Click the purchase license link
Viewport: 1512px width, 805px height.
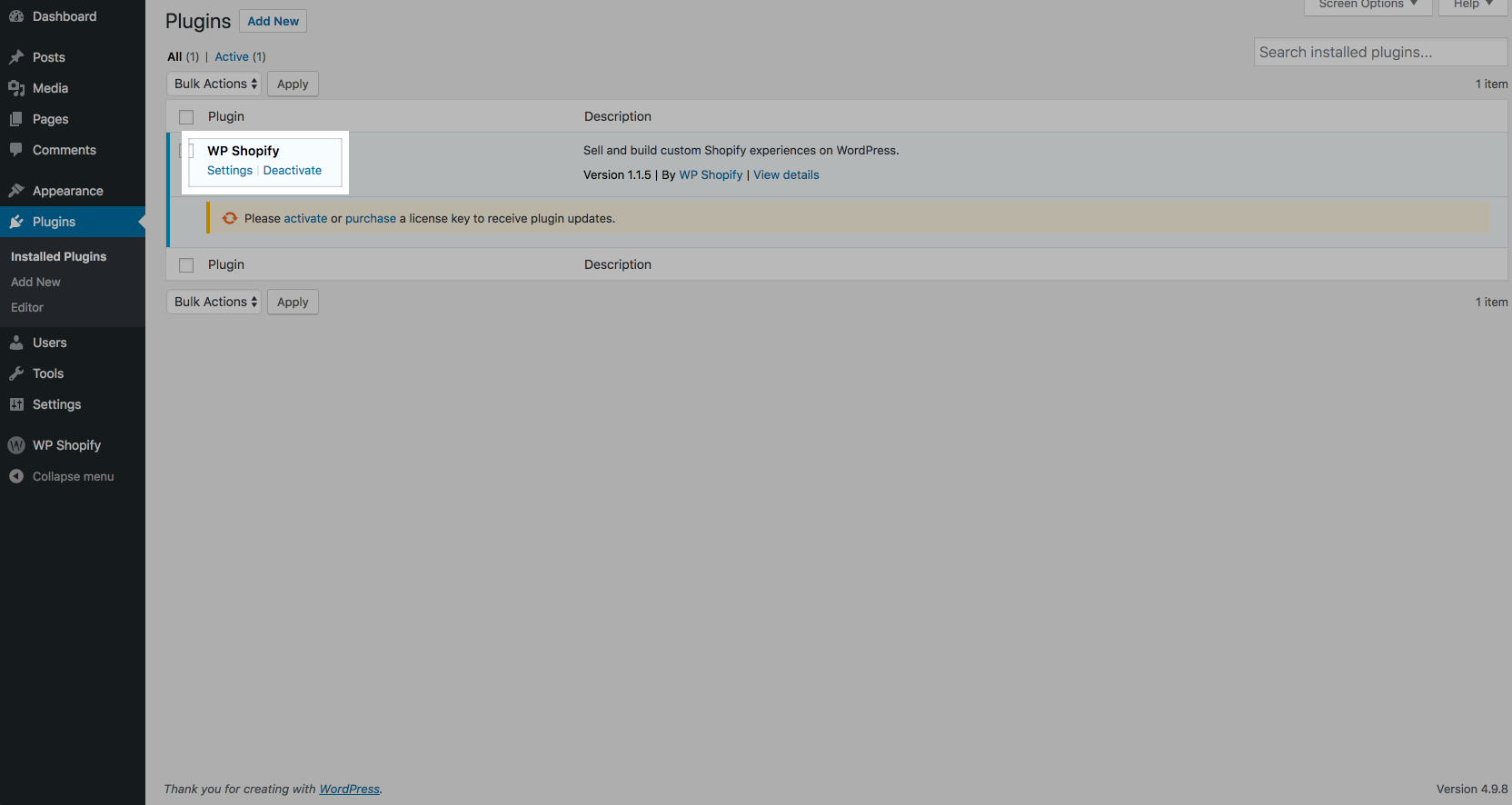(371, 219)
